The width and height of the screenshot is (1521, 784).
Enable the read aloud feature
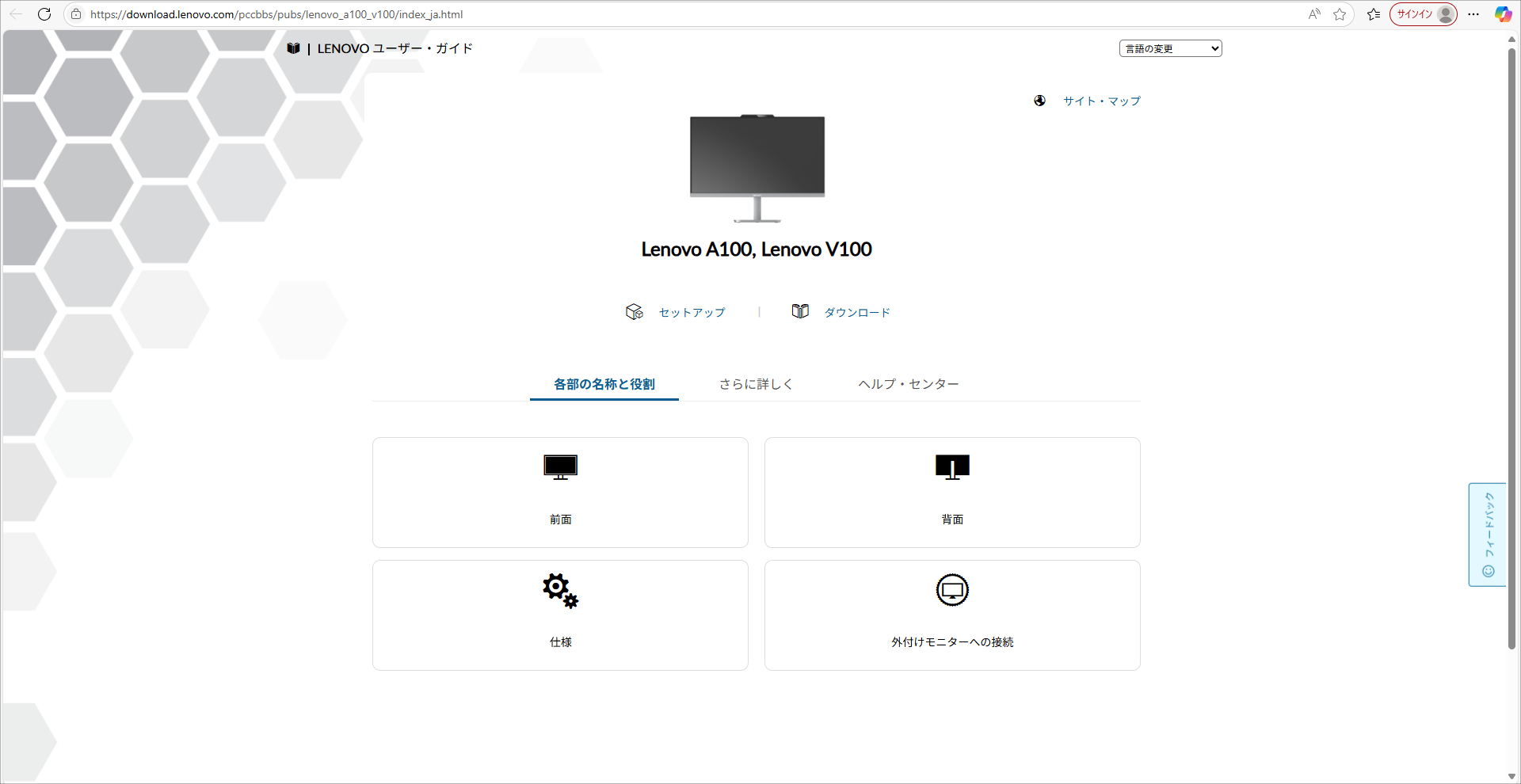pyautogui.click(x=1313, y=14)
